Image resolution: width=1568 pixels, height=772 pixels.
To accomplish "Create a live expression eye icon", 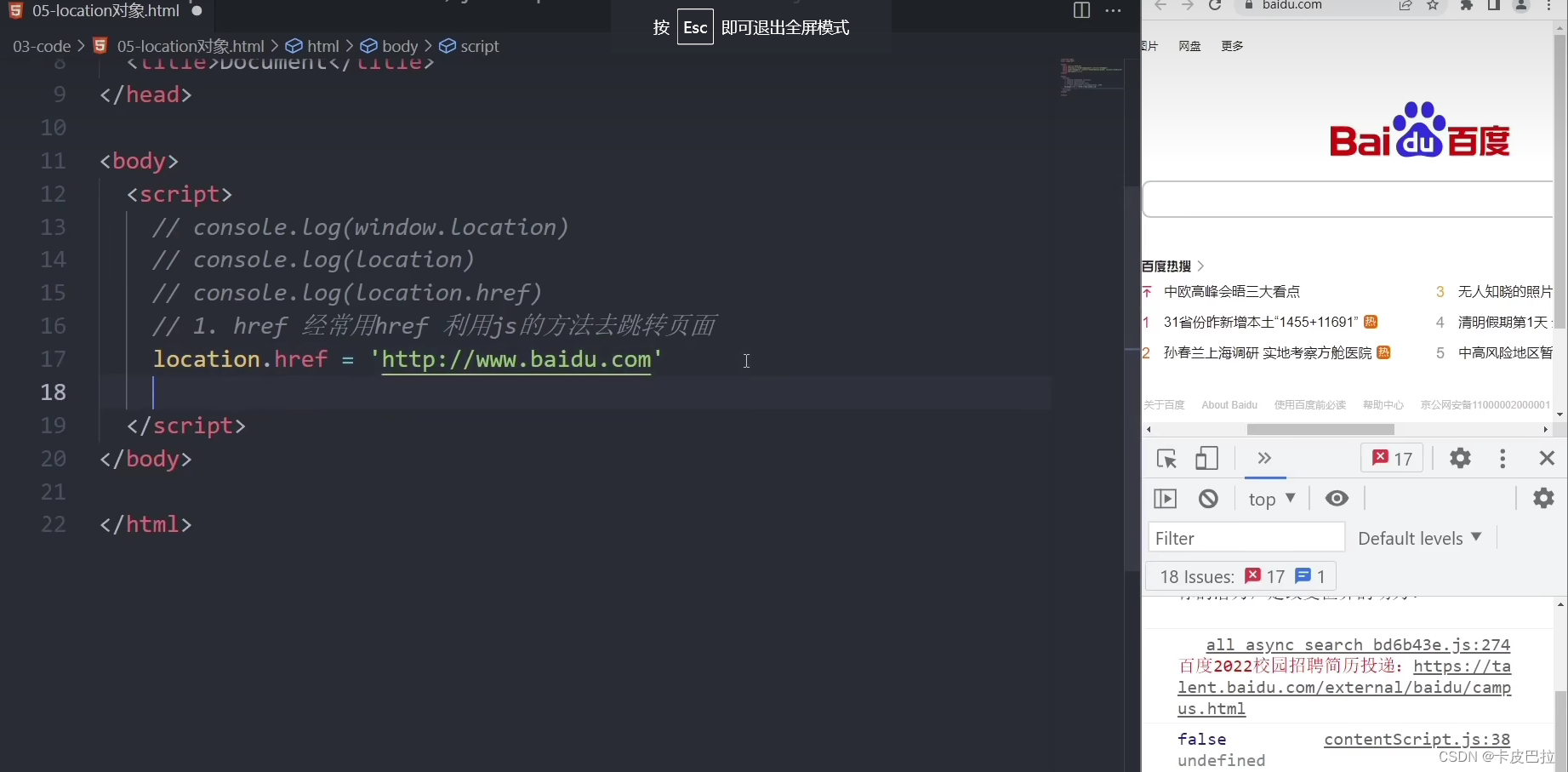I will [x=1337, y=498].
